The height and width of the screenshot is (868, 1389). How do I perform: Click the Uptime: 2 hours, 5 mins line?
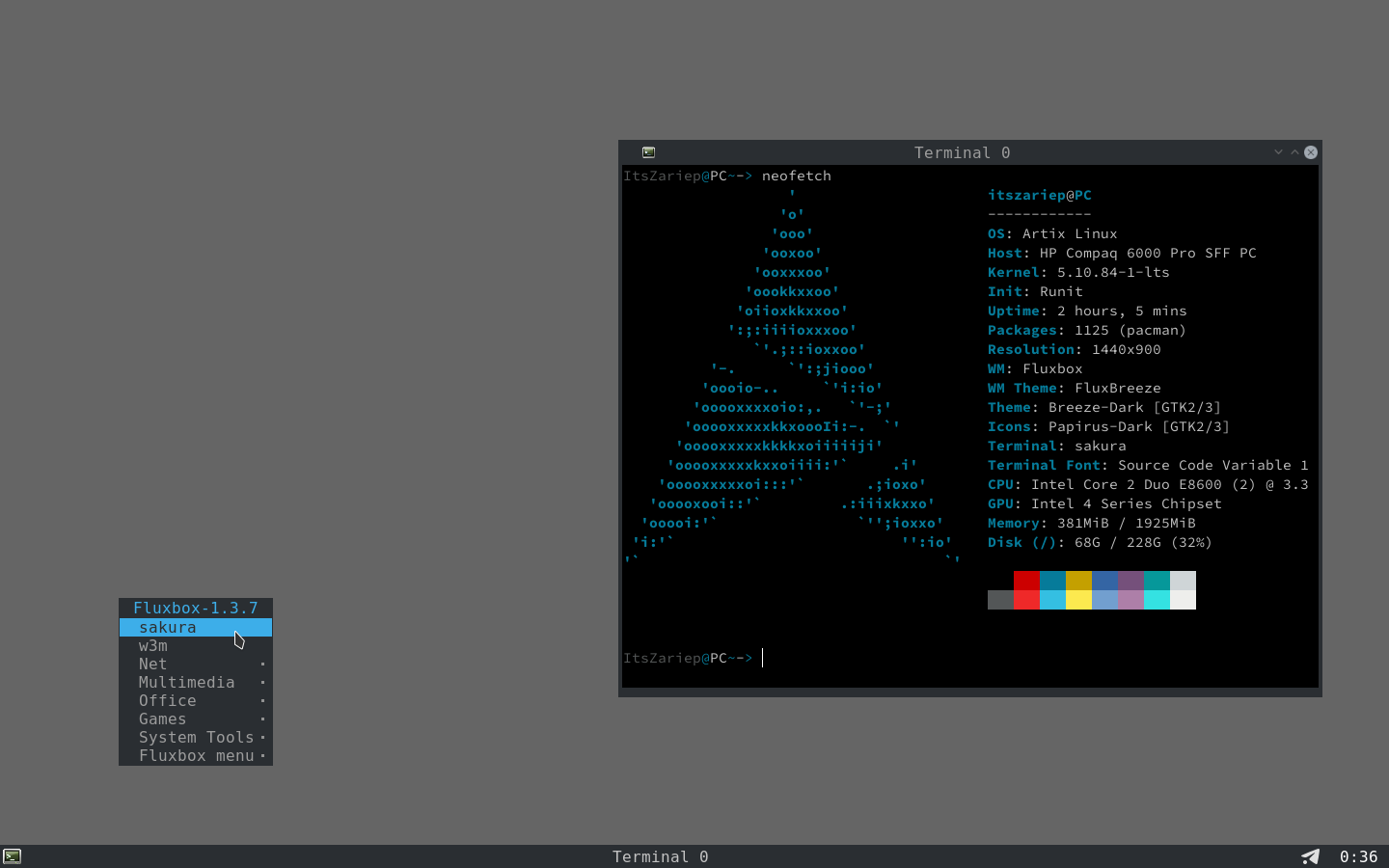[1087, 311]
